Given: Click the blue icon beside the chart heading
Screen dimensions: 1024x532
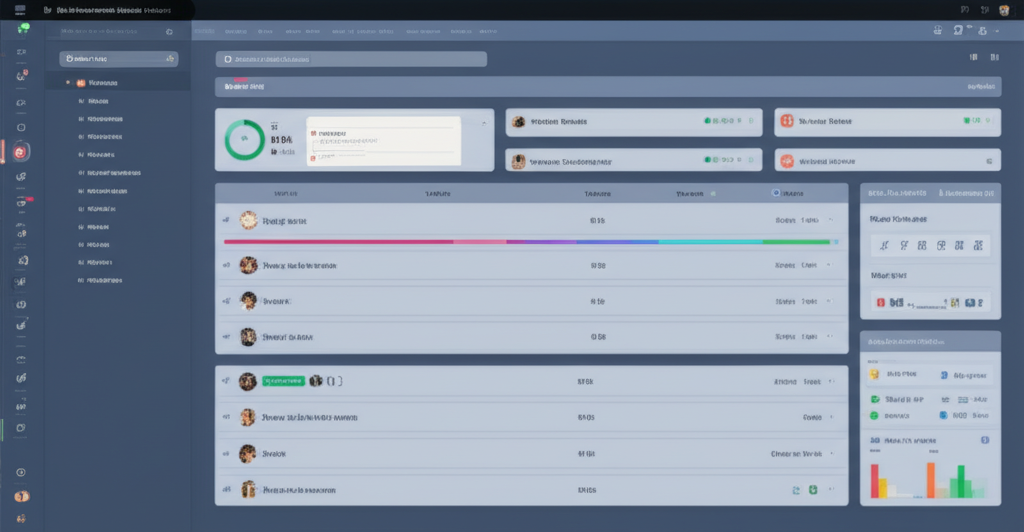Looking at the screenshot, I should 985,440.
